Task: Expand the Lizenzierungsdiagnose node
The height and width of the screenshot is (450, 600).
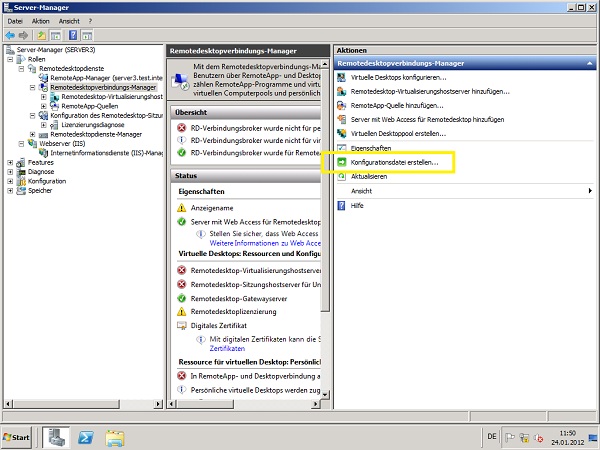Action: (x=44, y=125)
